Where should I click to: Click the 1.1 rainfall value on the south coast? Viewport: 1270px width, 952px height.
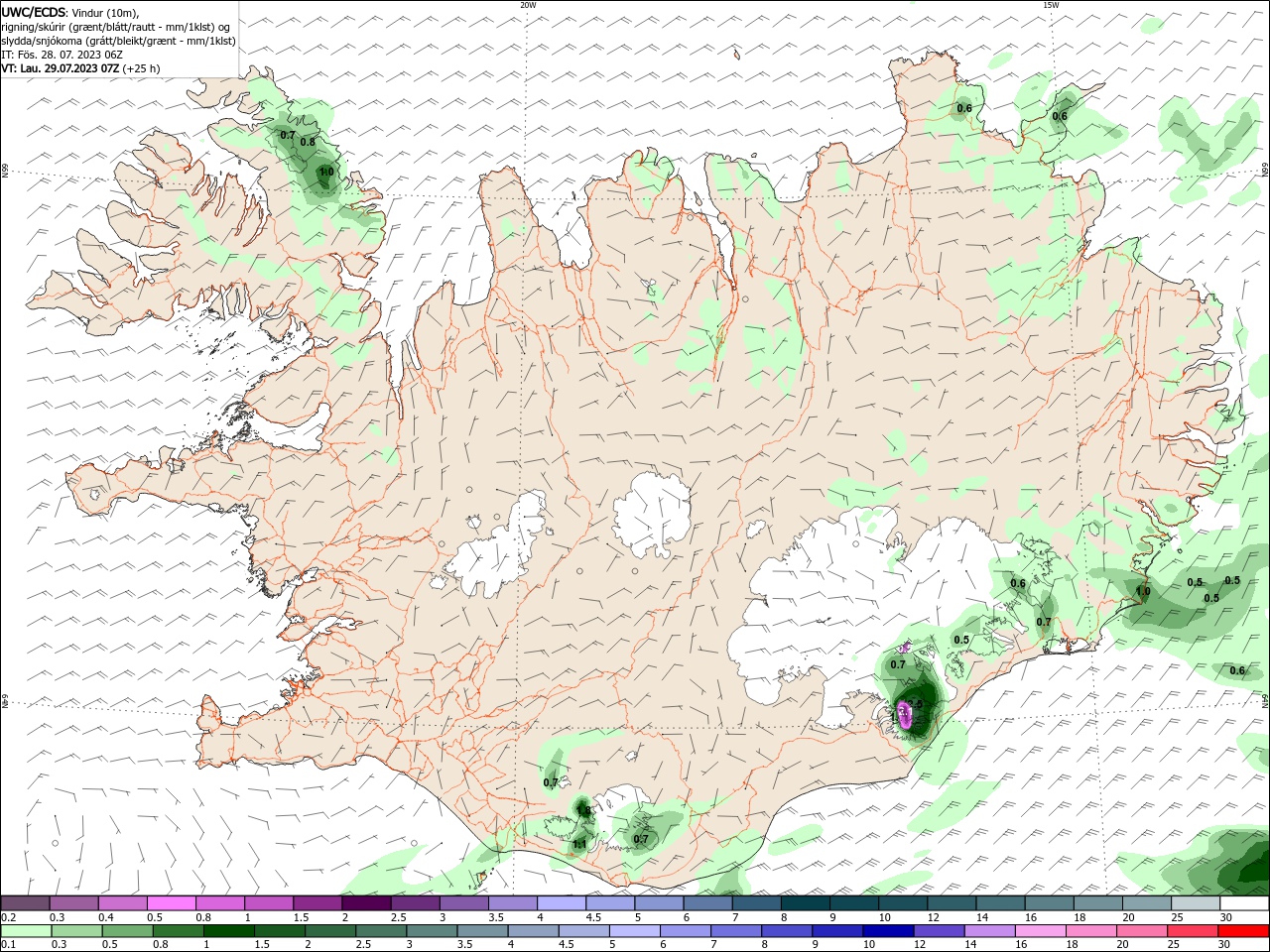(x=579, y=845)
